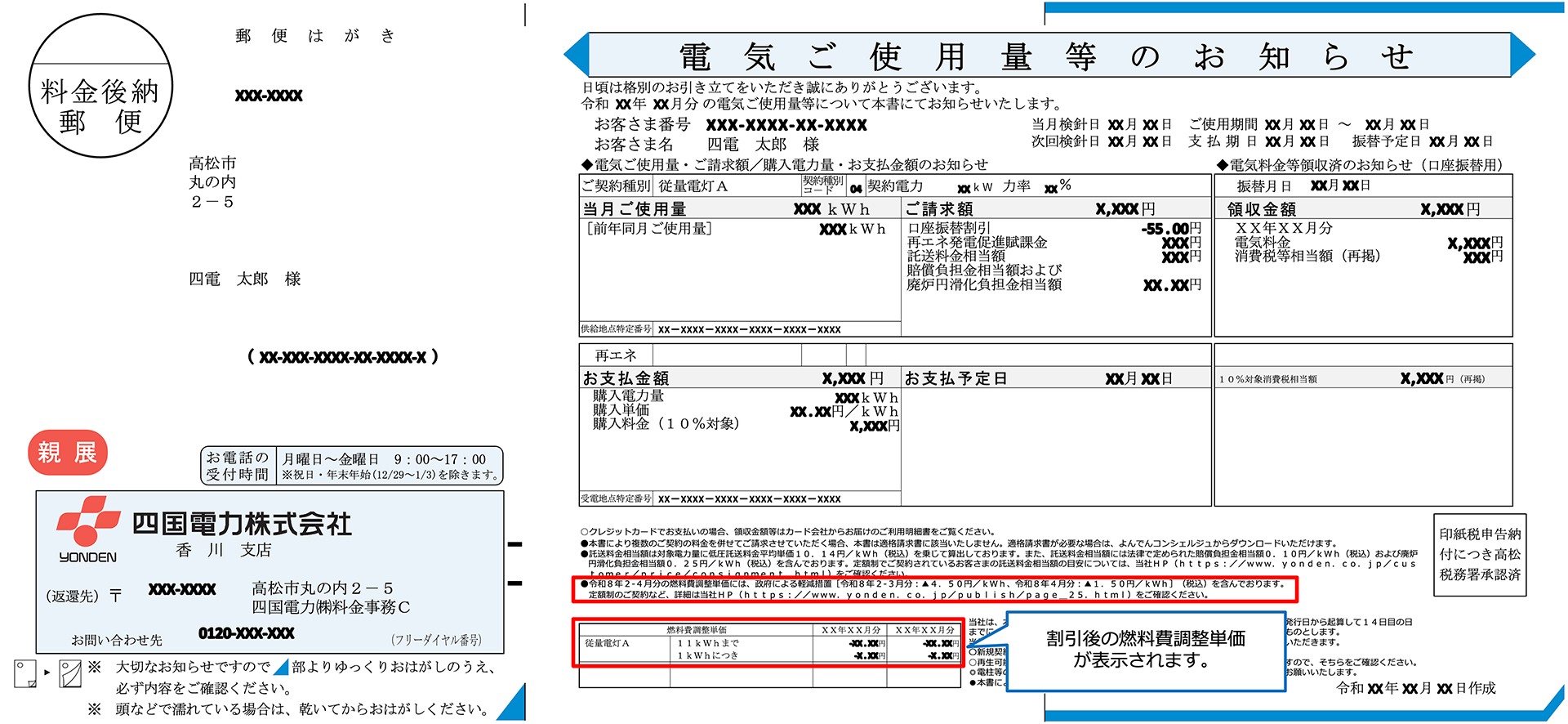Click the blue right arrow beside the title banner
Image resolution: width=1568 pixels, height=724 pixels.
(1522, 55)
